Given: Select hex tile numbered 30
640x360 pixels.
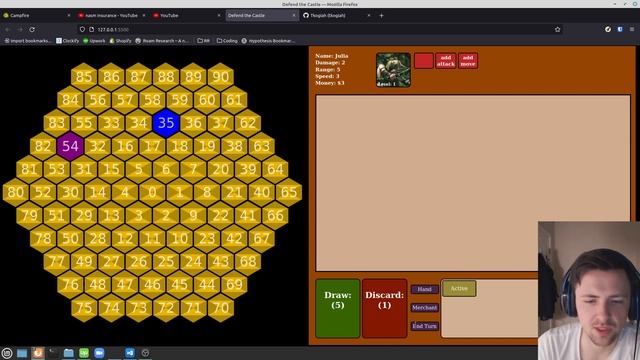Looking at the screenshot, I should pyautogui.click(x=70, y=192).
